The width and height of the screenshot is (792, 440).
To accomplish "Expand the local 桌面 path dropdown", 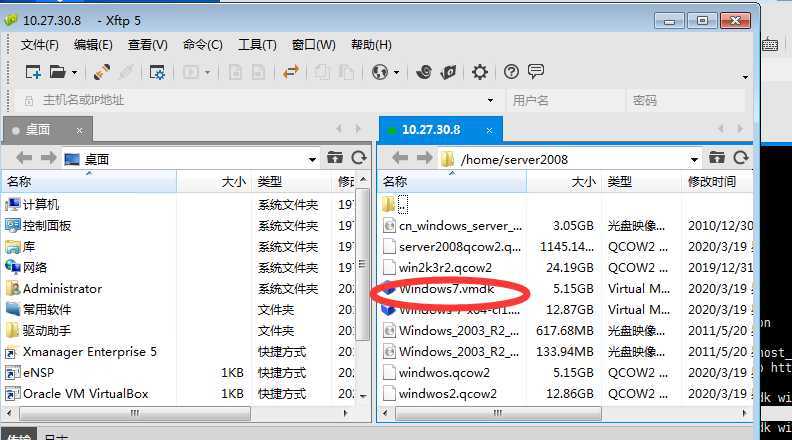I will click(313, 160).
